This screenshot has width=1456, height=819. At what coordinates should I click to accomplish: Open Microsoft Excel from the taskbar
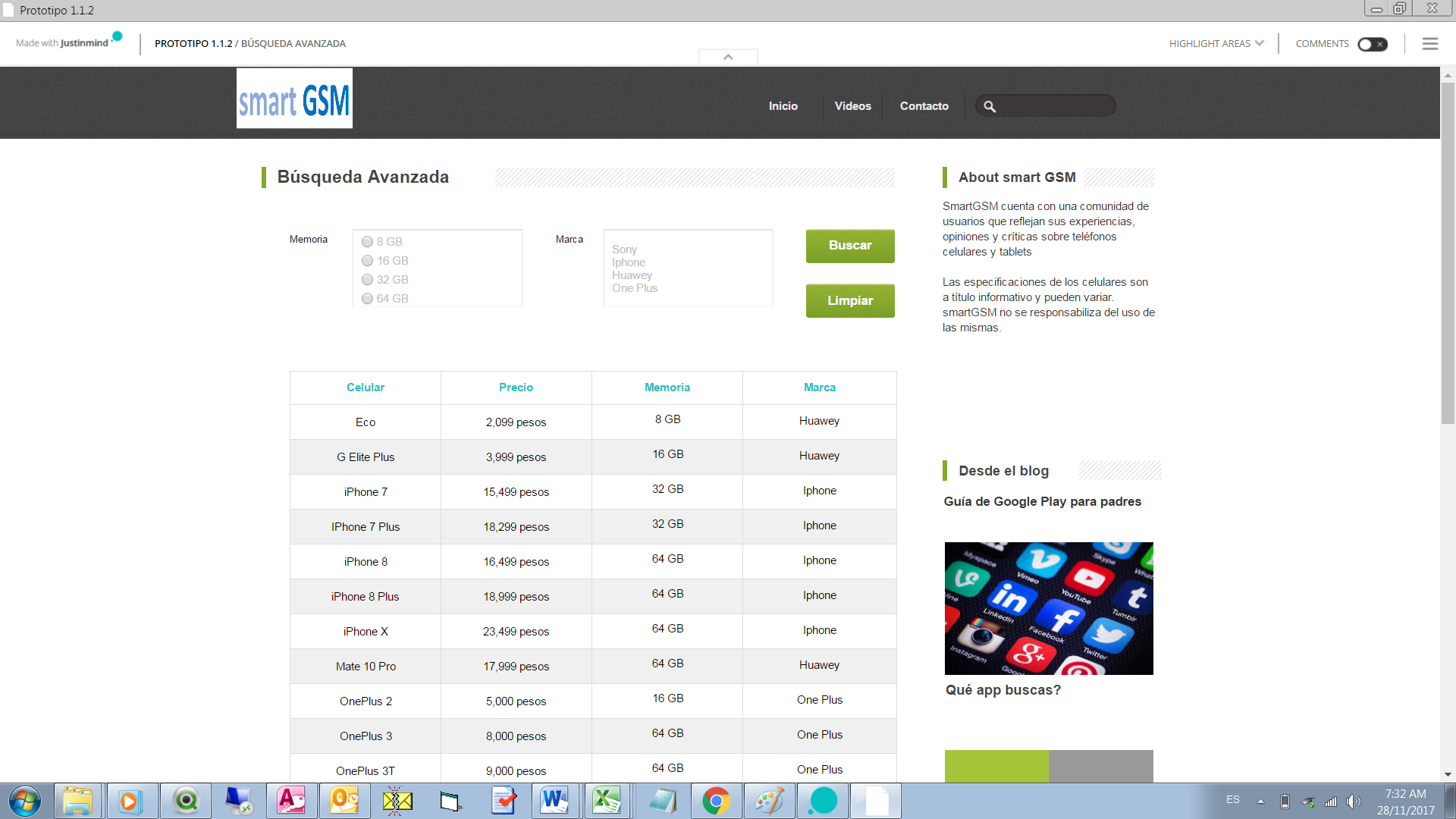pos(607,801)
